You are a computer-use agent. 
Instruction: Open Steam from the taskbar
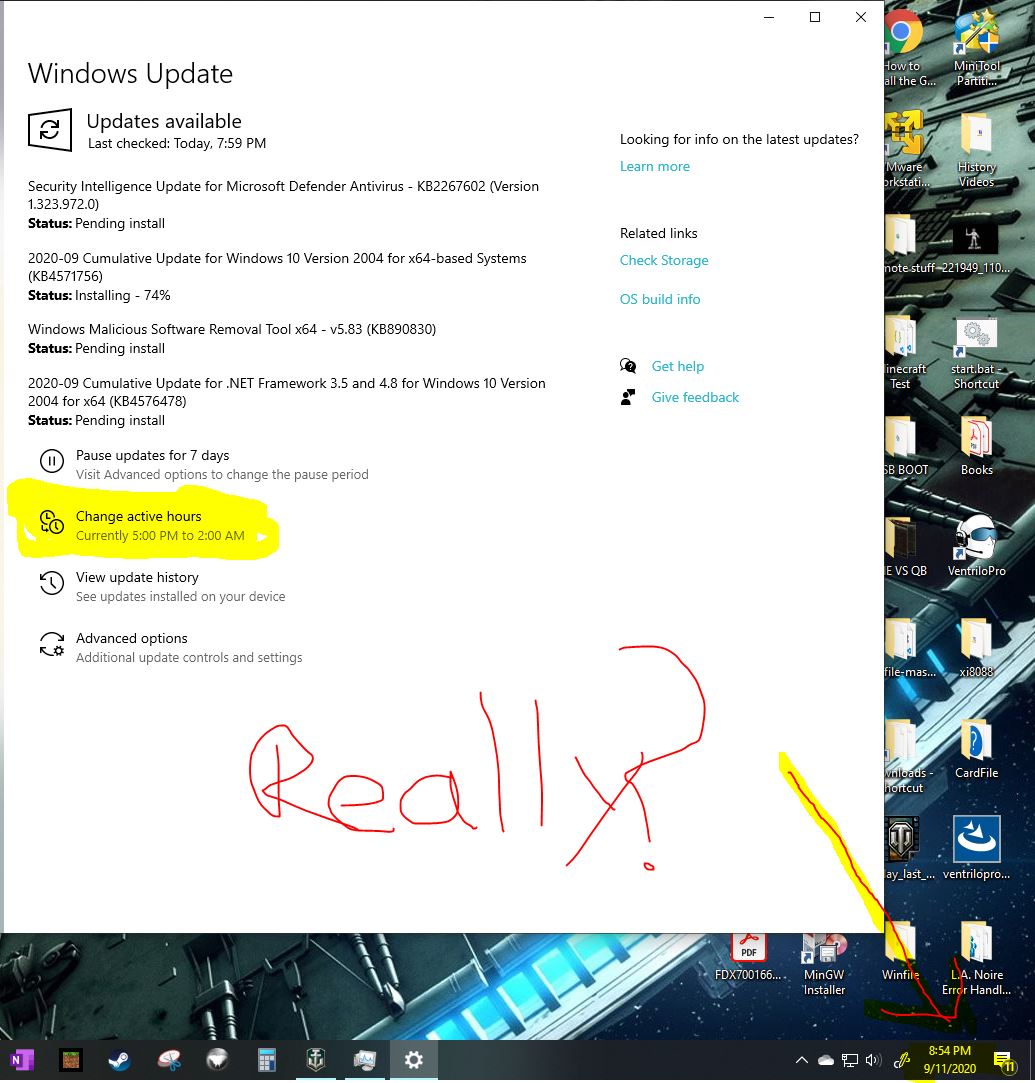point(119,1060)
